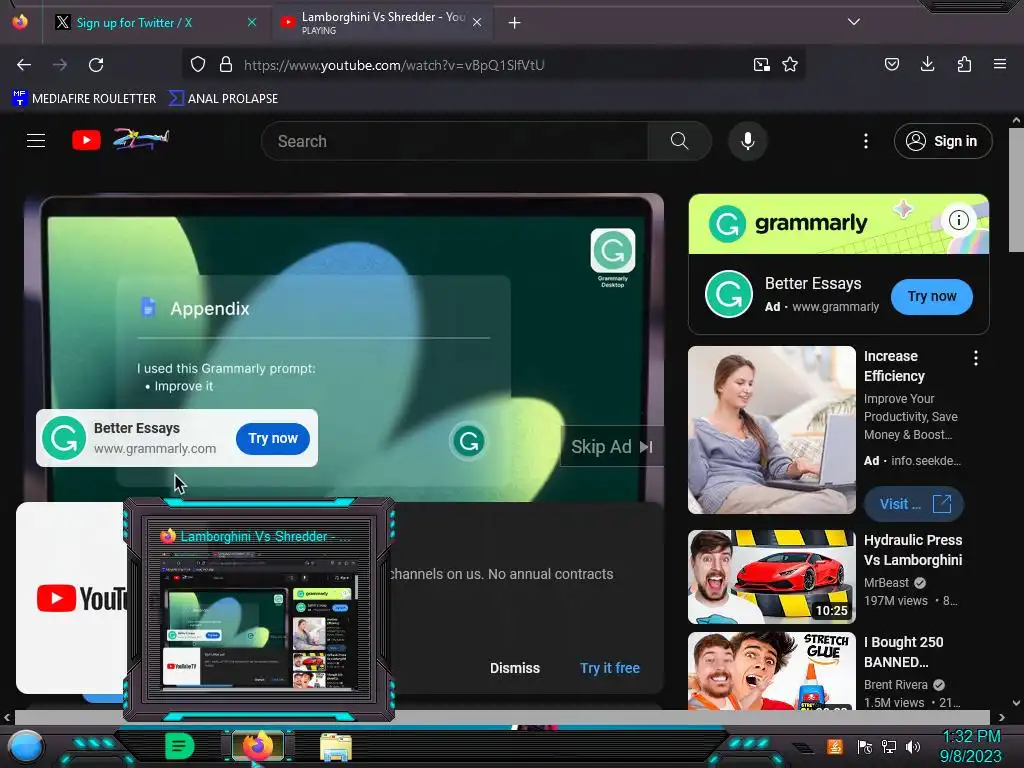Open Hydraulic Press Vs Lamborghini thumbnail

click(772, 577)
